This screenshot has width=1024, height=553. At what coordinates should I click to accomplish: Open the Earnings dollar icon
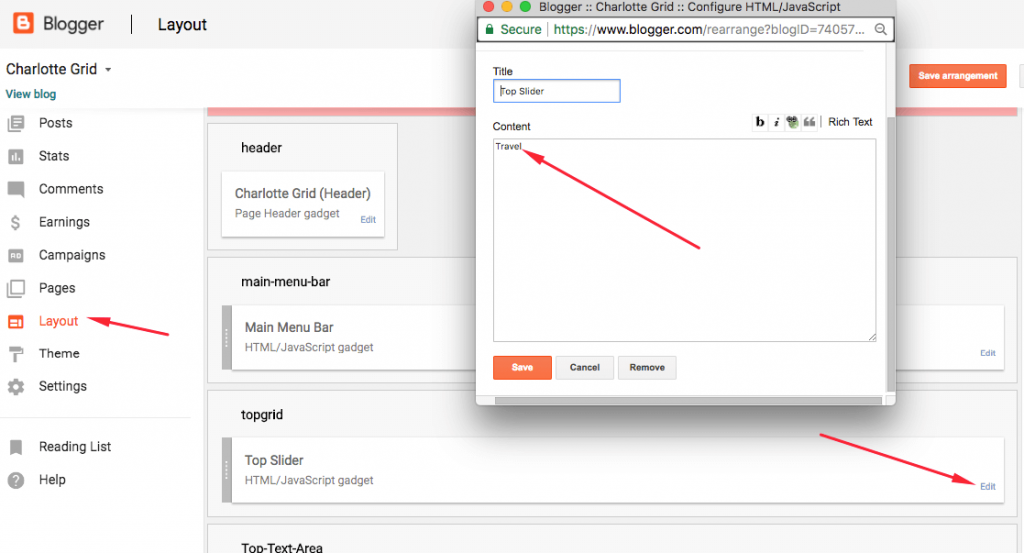16,223
